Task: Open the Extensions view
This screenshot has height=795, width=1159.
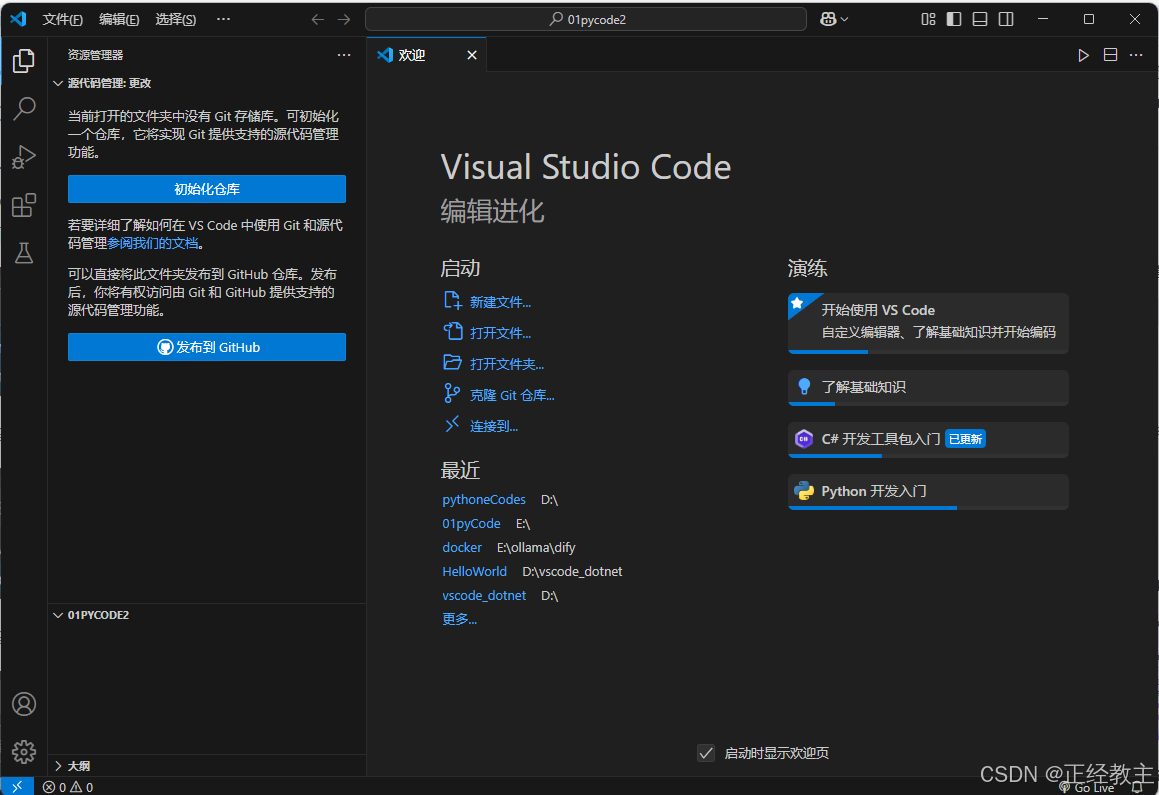Action: (24, 205)
